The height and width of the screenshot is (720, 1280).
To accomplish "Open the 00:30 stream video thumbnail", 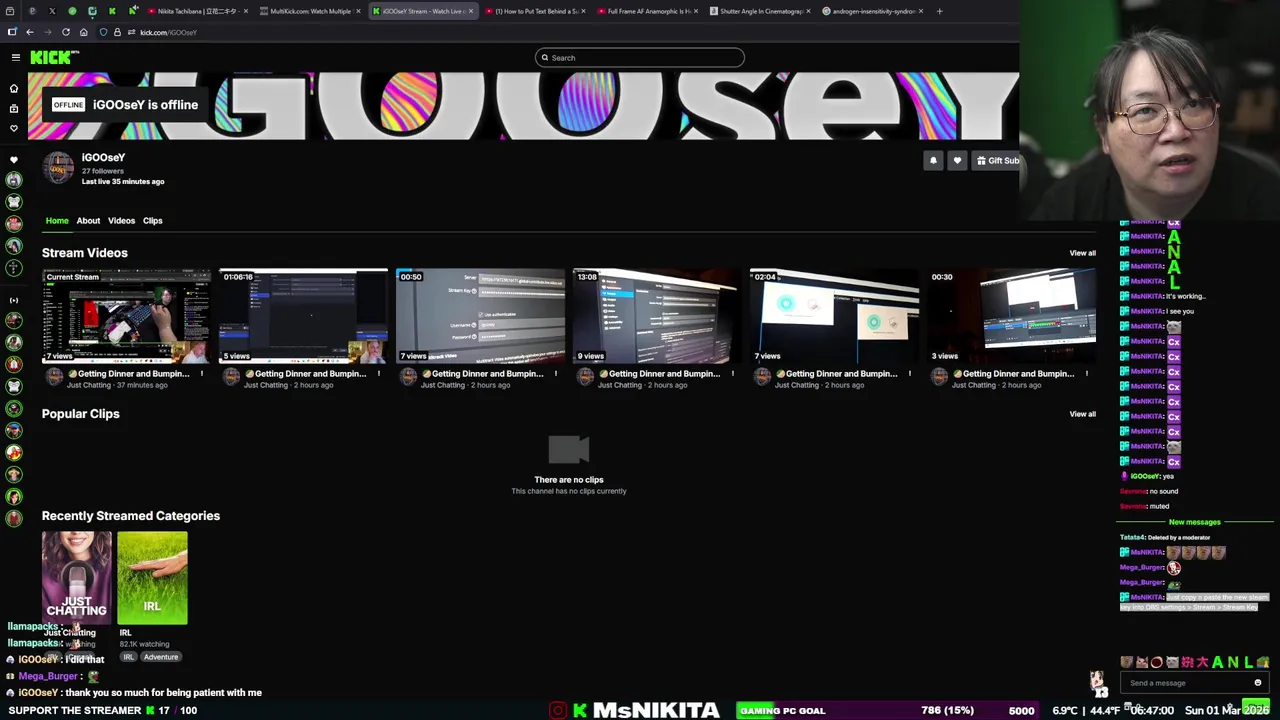I will point(1011,315).
